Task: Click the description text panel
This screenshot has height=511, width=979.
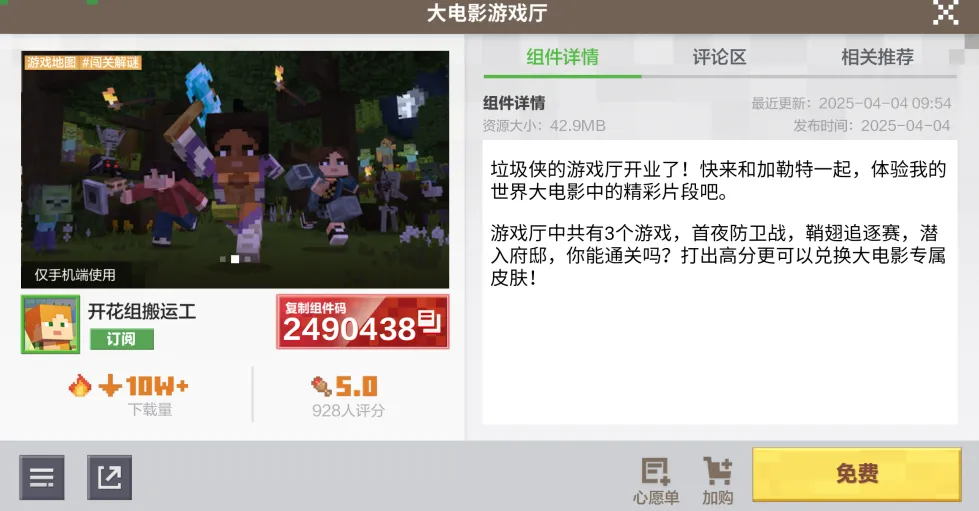Action: click(719, 282)
